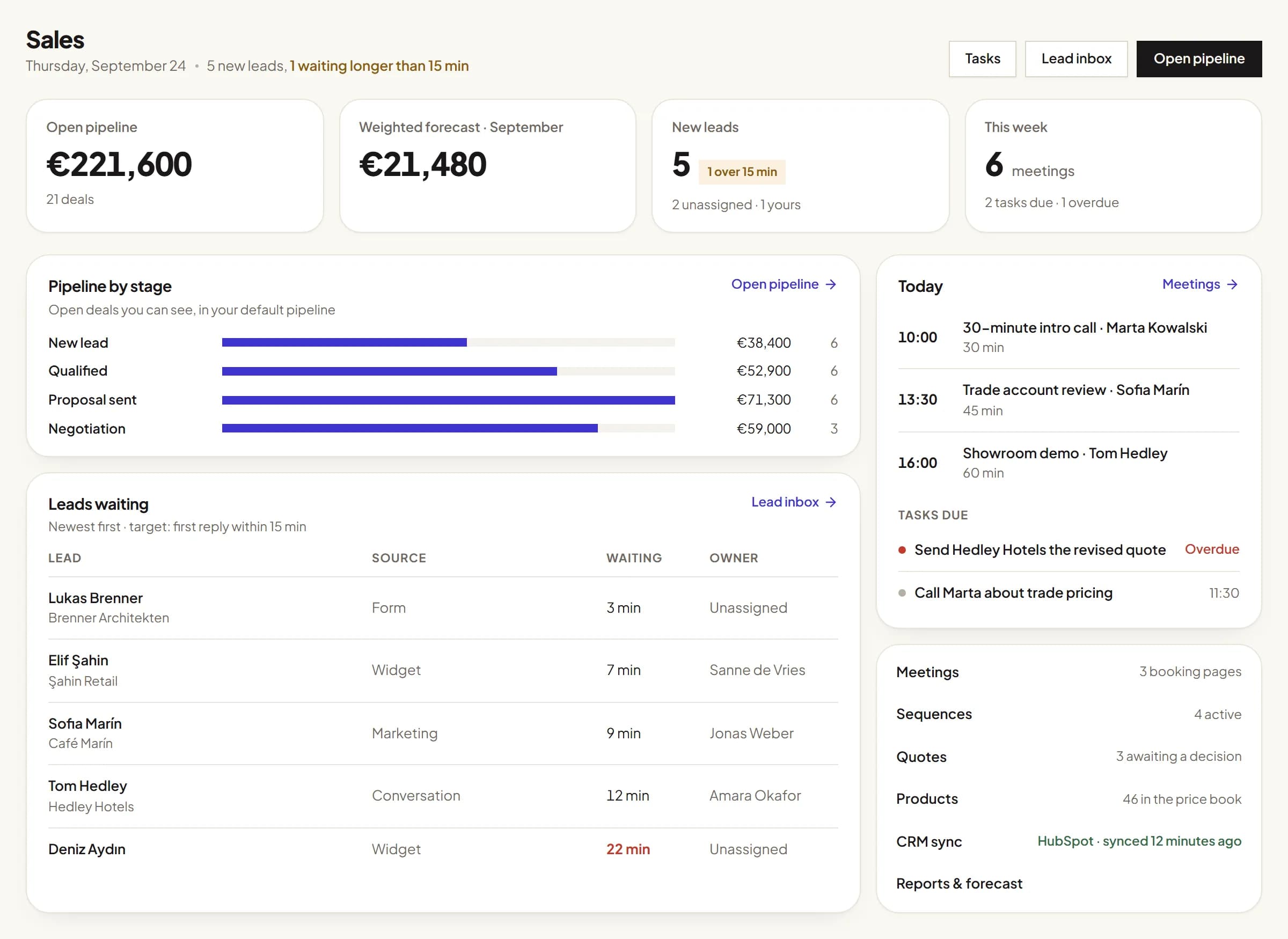Click '1 waiting longer than 15 min' text
This screenshot has width=1288, height=939.
coord(379,66)
